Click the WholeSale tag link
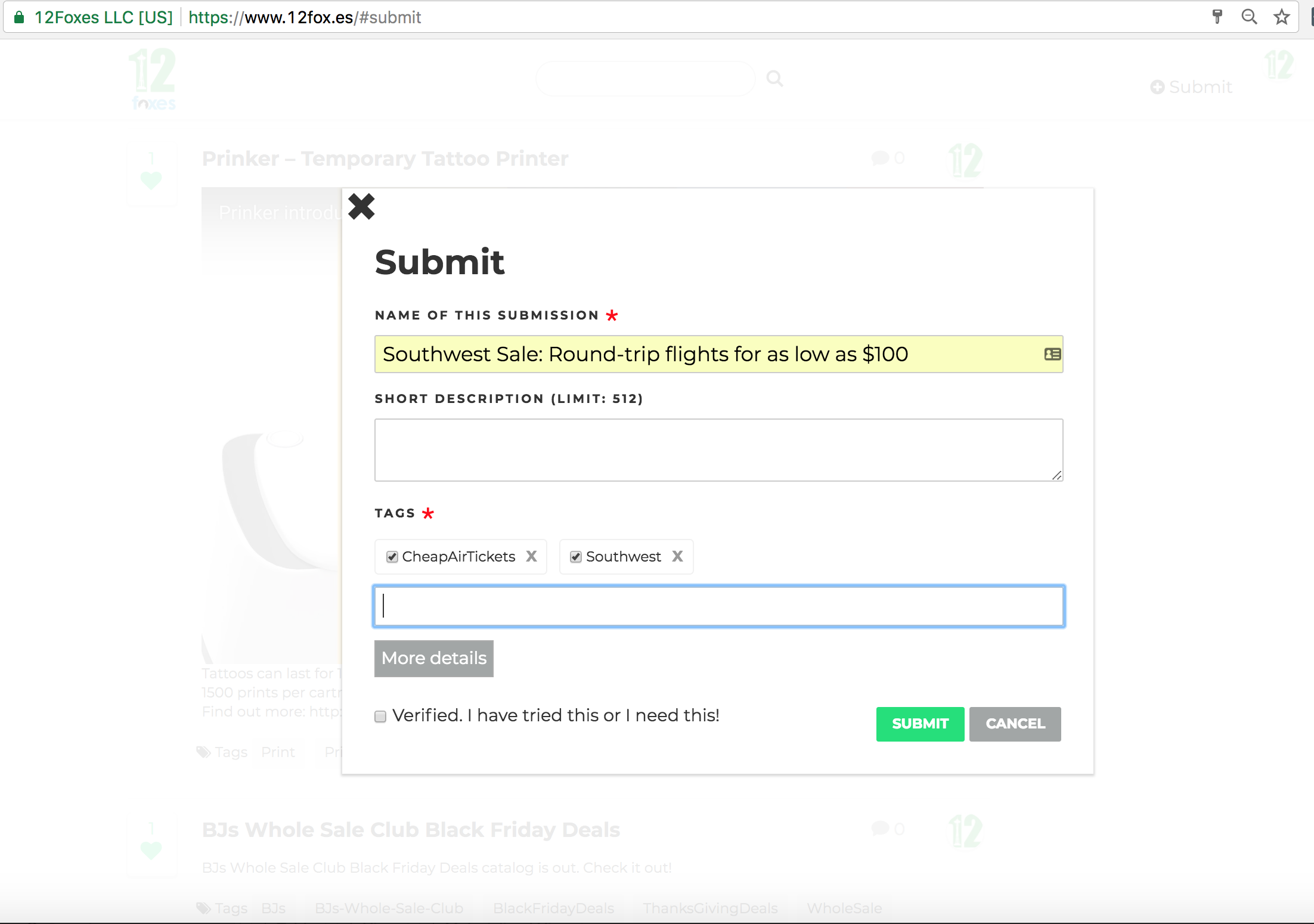 coord(844,909)
